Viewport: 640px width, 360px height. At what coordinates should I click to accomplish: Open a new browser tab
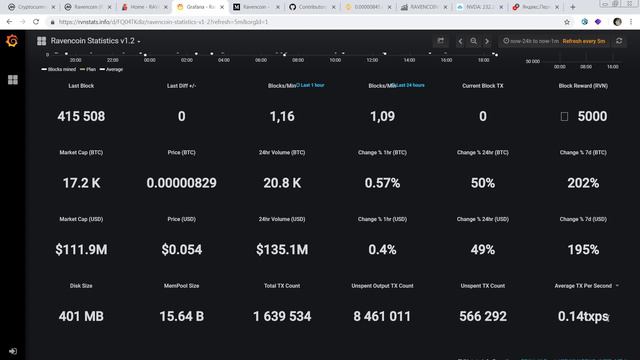(x=573, y=7)
